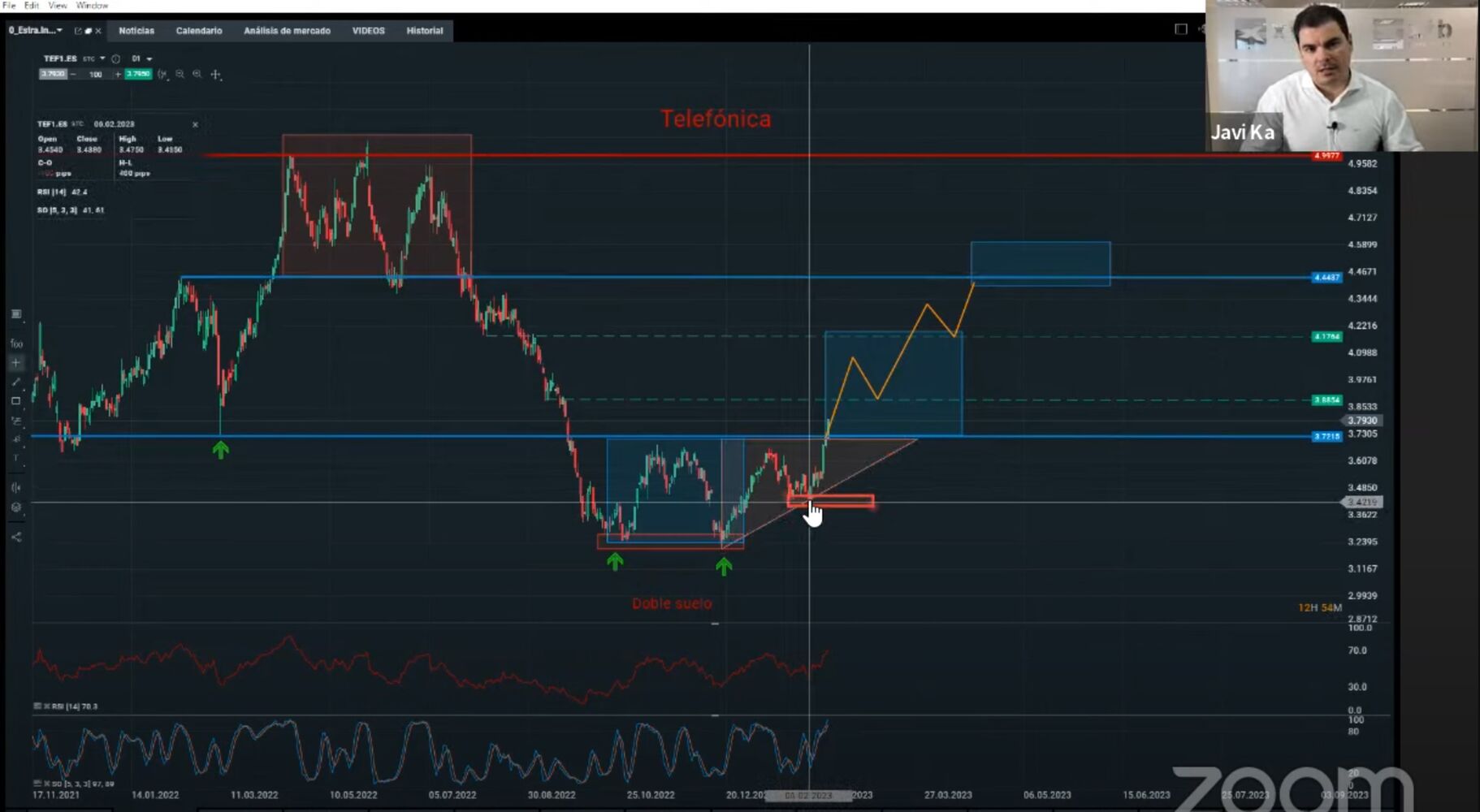The height and width of the screenshot is (812, 1480).
Task: Open the Historial tab
Action: (425, 31)
